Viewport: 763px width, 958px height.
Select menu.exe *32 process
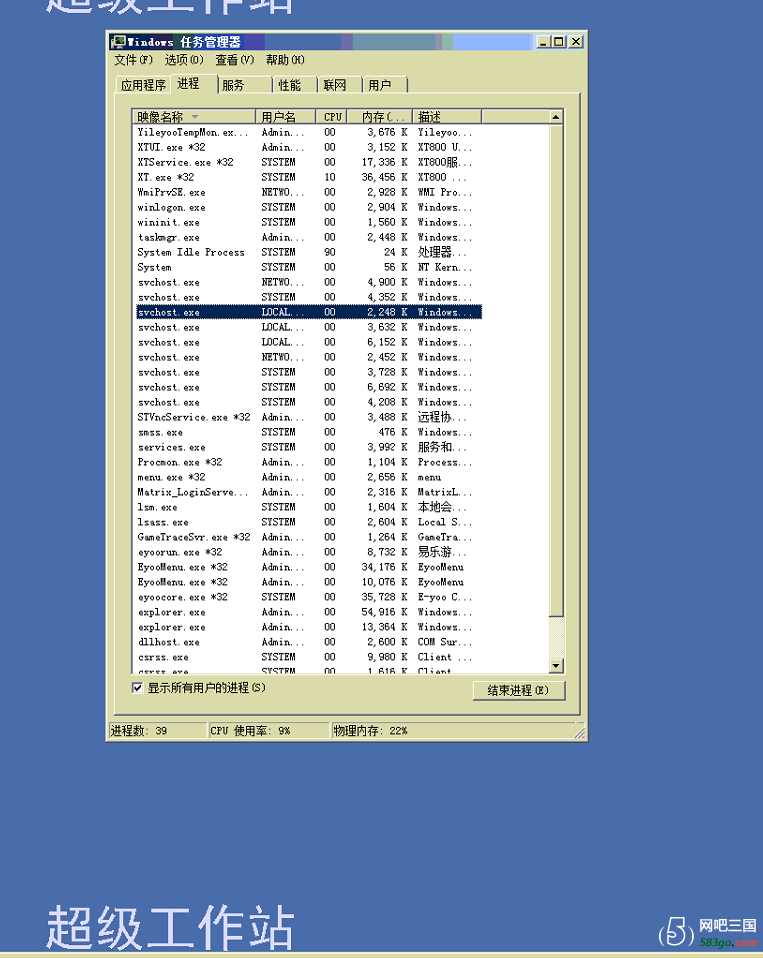pyautogui.click(x=308, y=477)
